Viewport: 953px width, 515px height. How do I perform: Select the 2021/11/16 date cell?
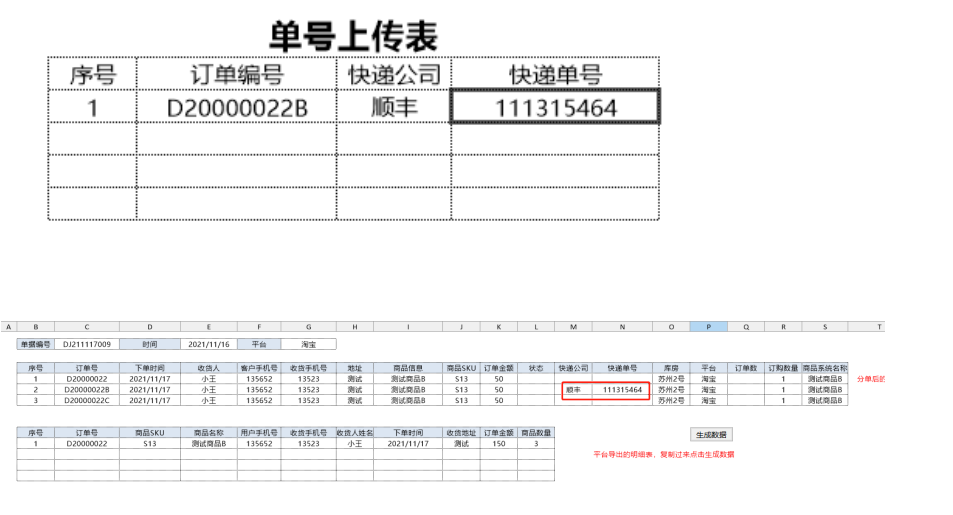click(x=209, y=344)
